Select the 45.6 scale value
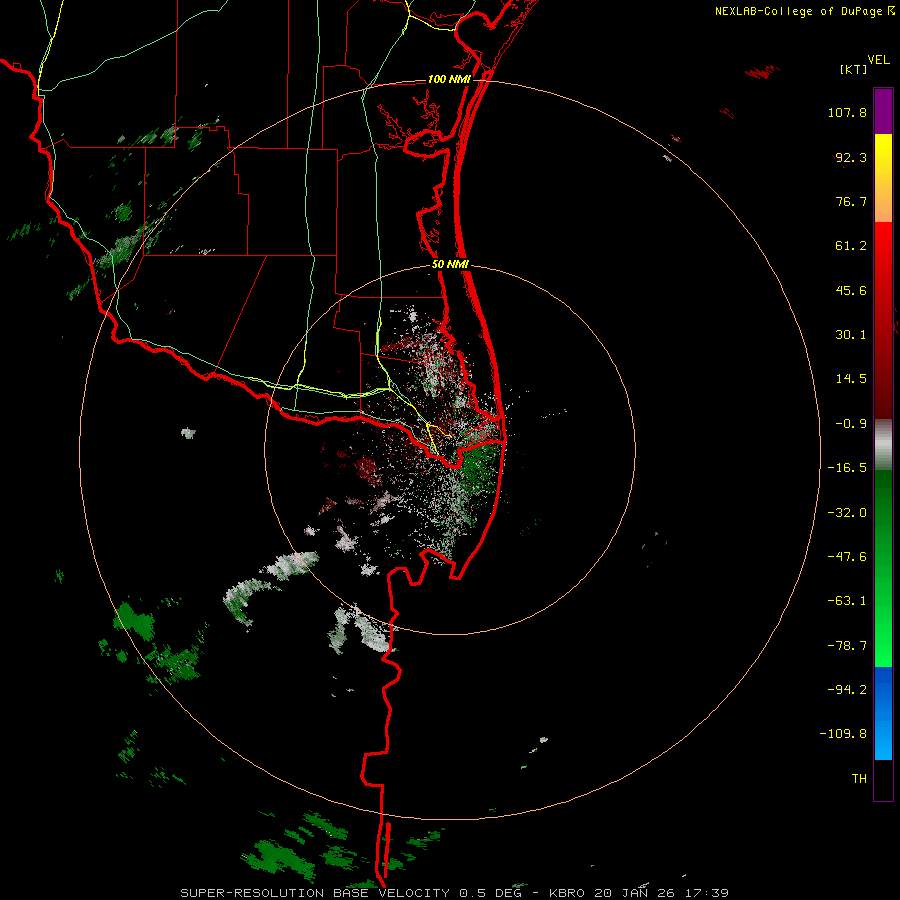 point(851,290)
